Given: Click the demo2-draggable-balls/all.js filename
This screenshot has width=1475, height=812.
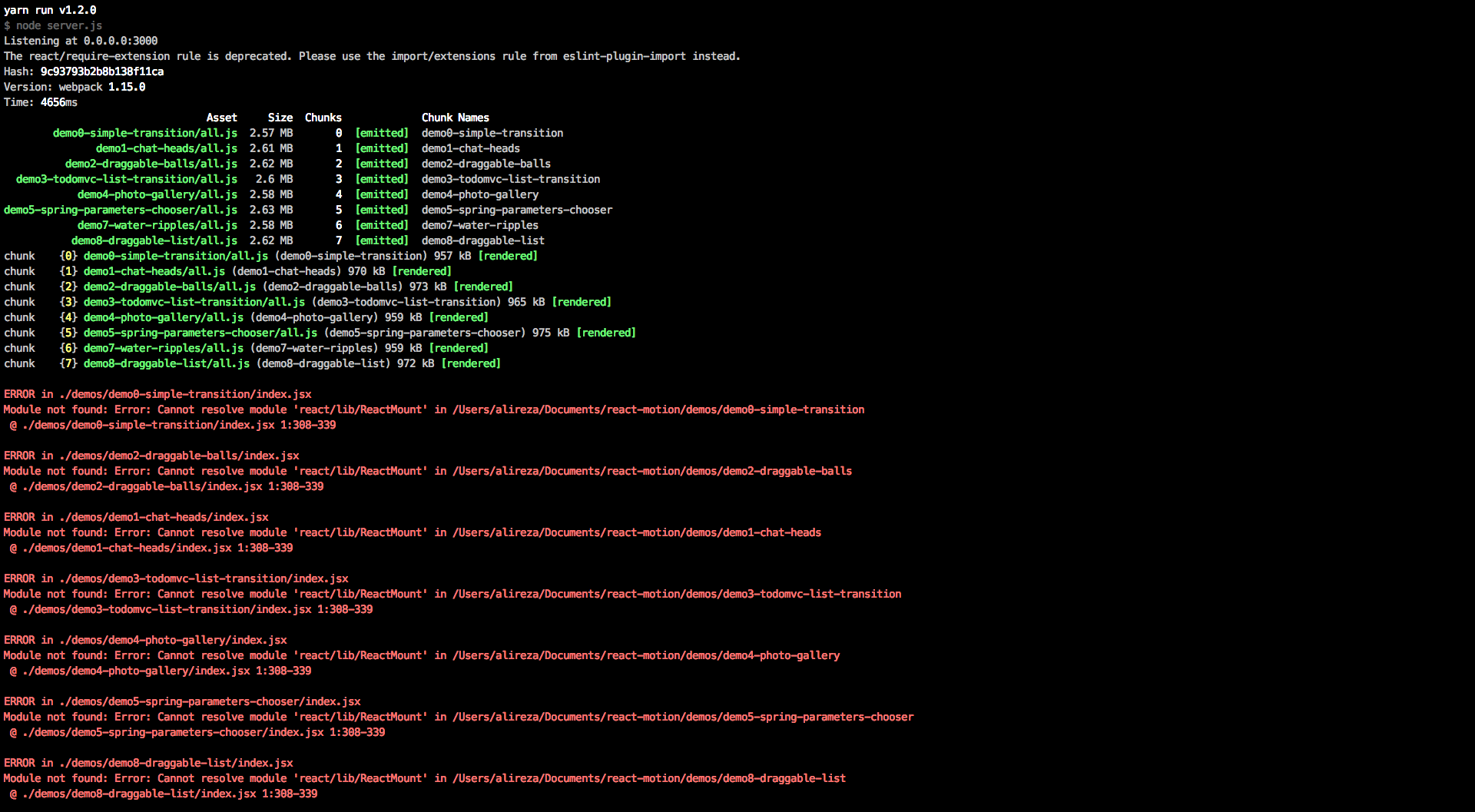Looking at the screenshot, I should point(151,163).
